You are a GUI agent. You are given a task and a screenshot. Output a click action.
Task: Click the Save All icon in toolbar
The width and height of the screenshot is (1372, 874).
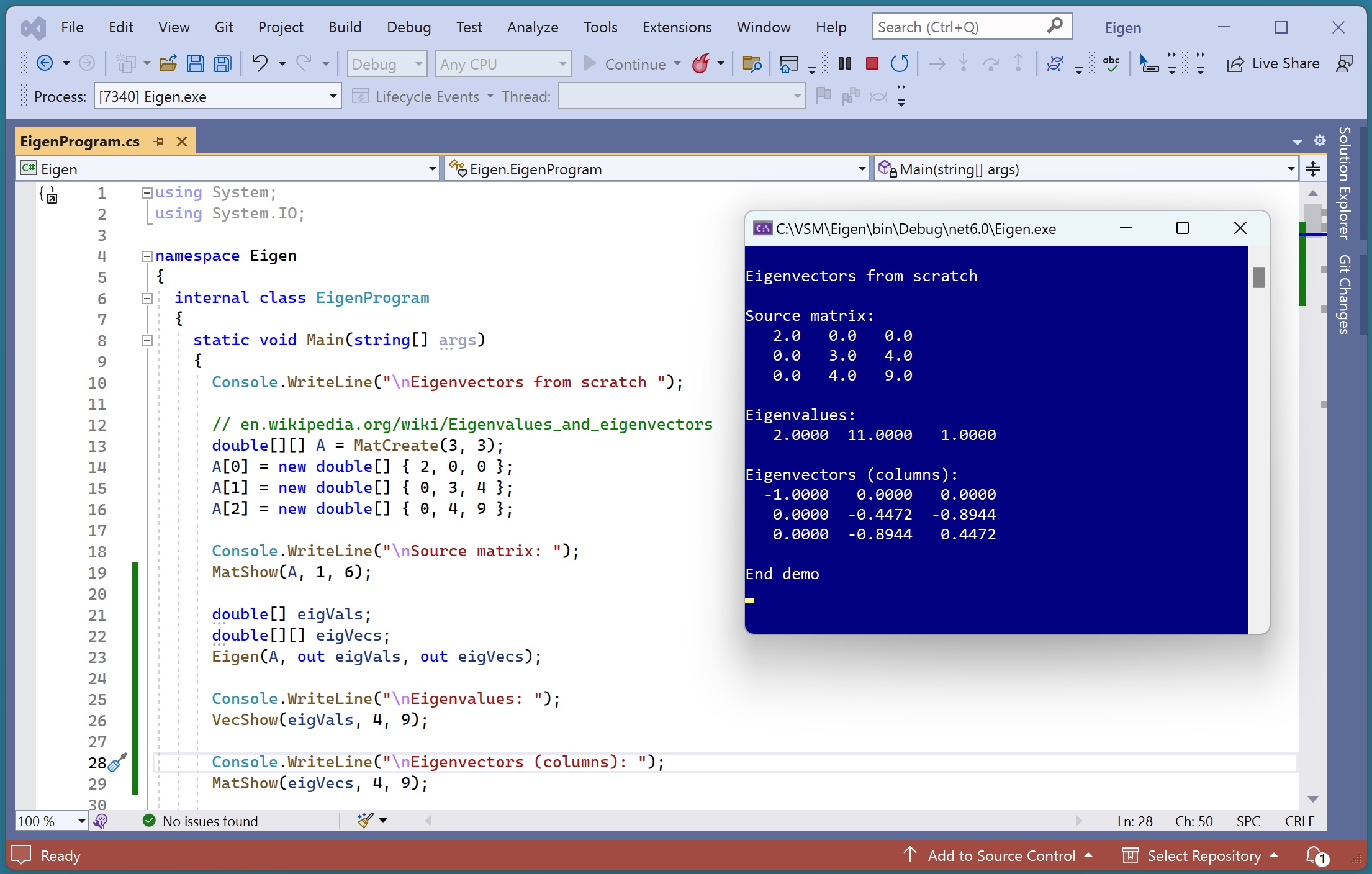coord(222,63)
